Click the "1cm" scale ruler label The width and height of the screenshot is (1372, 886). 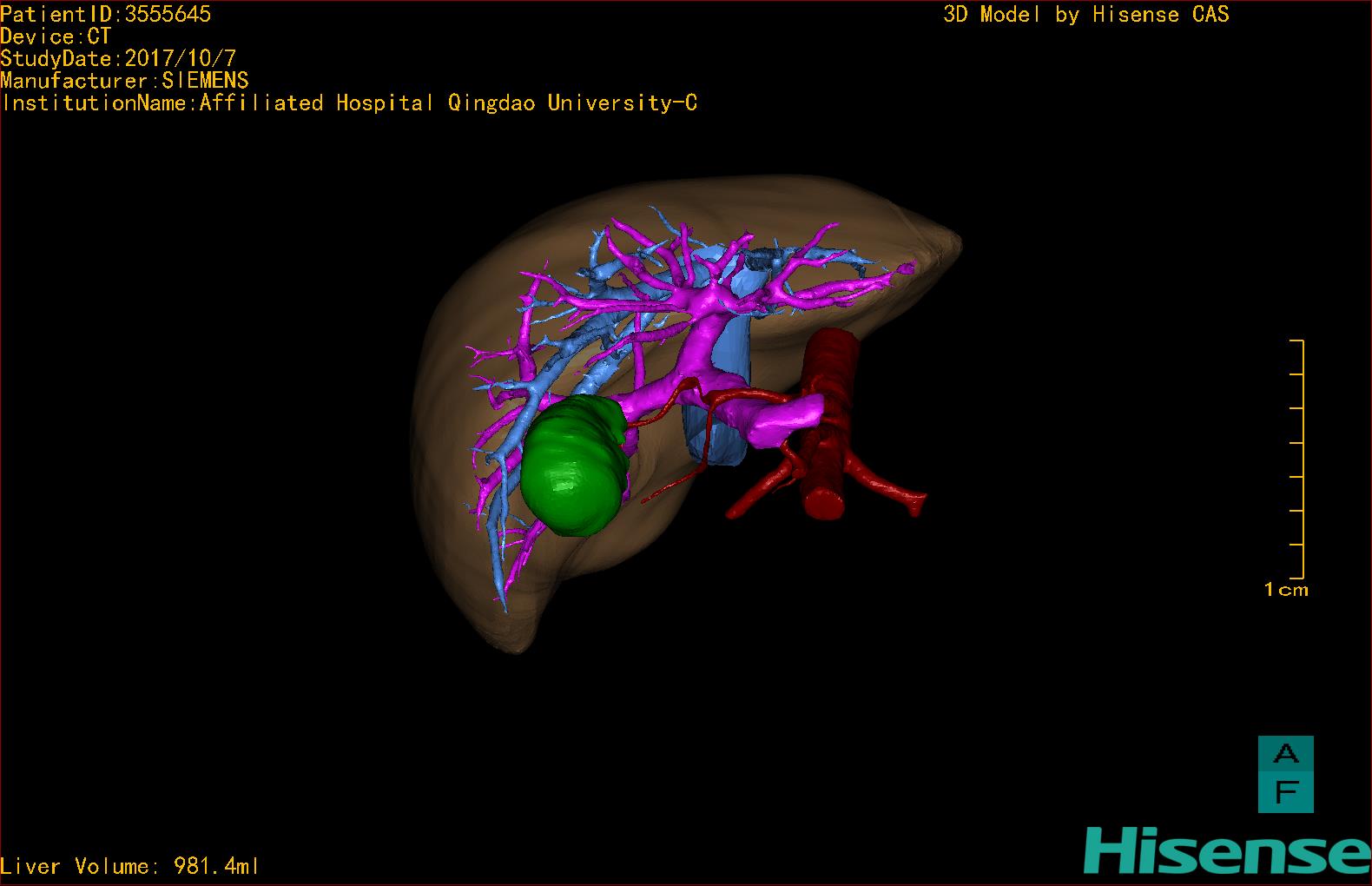click(1286, 590)
